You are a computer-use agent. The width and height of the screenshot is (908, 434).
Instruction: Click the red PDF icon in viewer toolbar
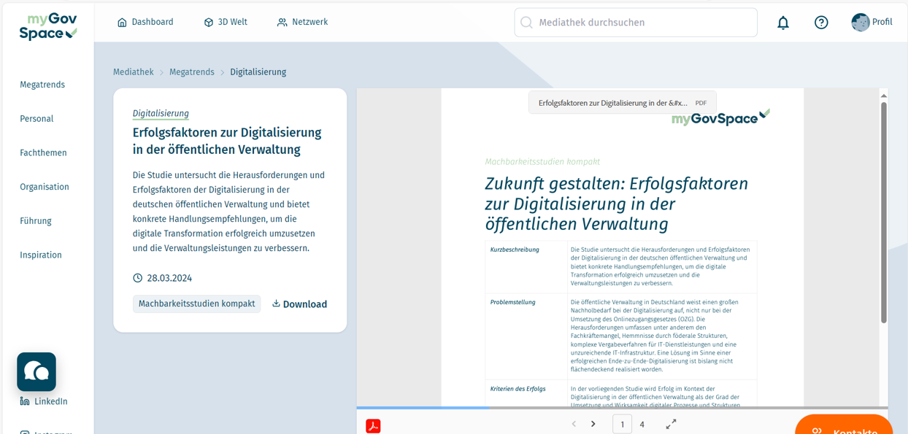[x=373, y=426]
